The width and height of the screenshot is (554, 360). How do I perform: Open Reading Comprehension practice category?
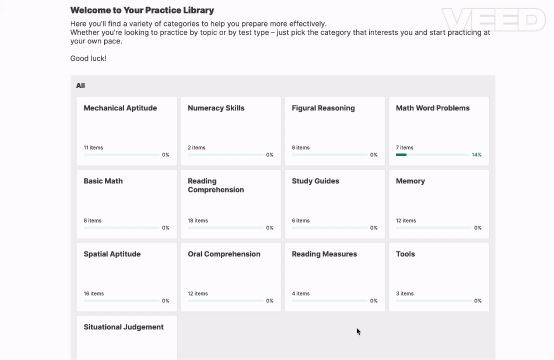[231, 204]
